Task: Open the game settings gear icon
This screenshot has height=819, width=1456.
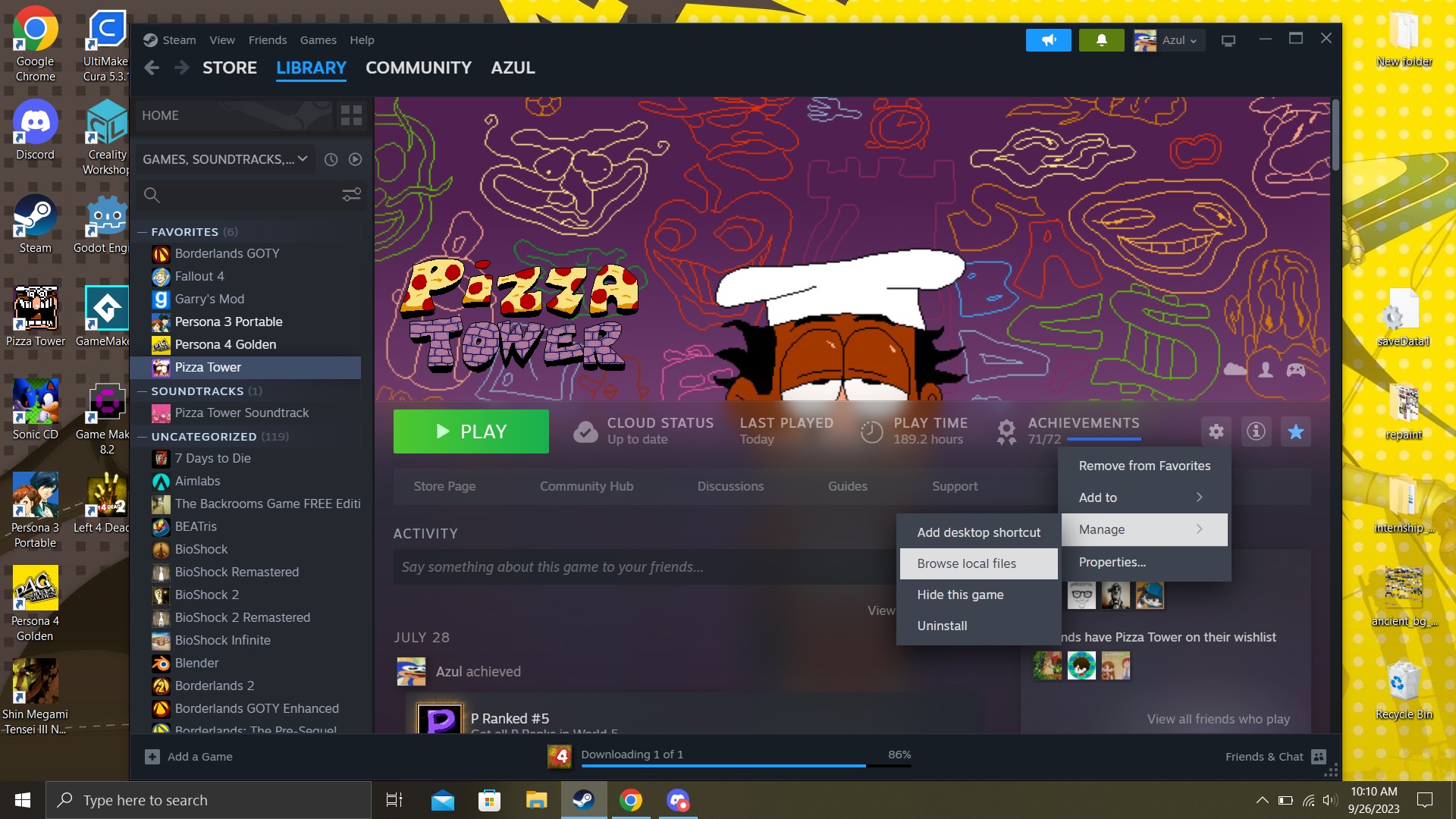Action: [1216, 431]
